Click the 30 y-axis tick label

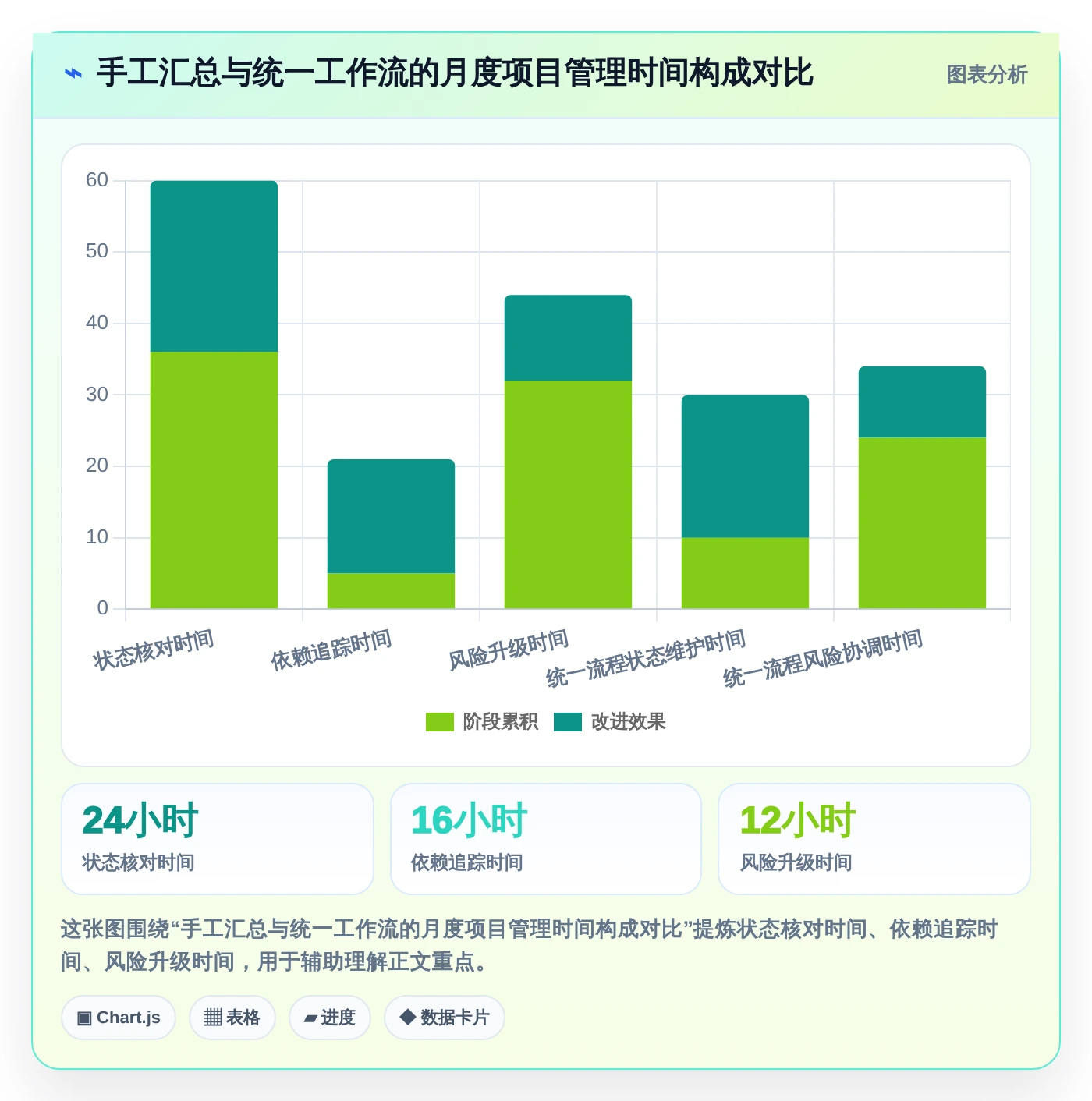click(x=97, y=395)
